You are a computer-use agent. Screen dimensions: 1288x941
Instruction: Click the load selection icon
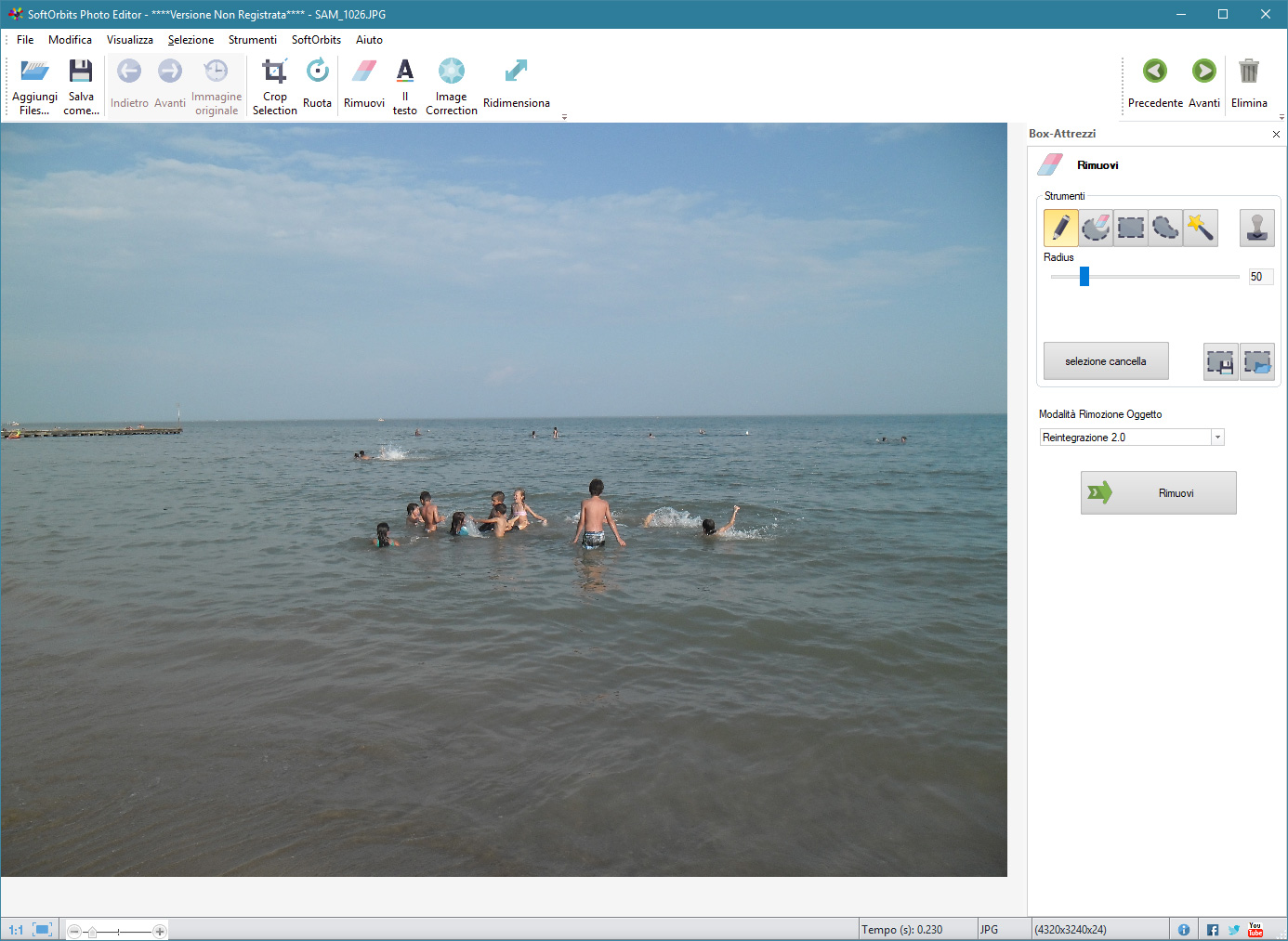point(1256,362)
